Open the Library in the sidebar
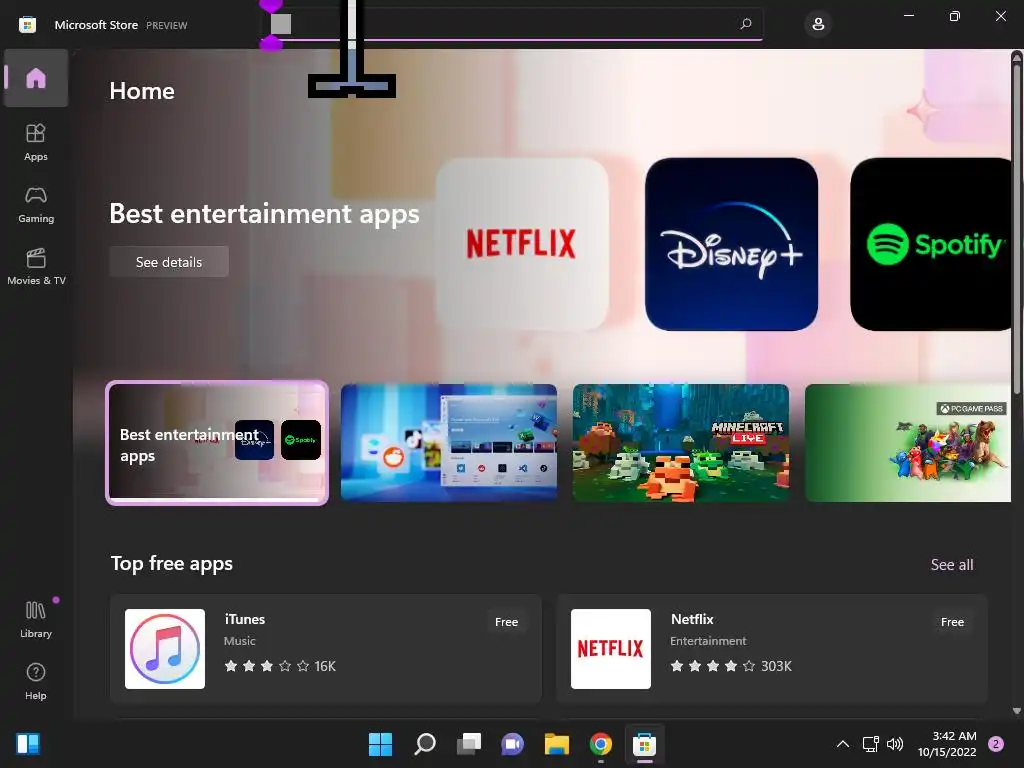 pos(36,619)
